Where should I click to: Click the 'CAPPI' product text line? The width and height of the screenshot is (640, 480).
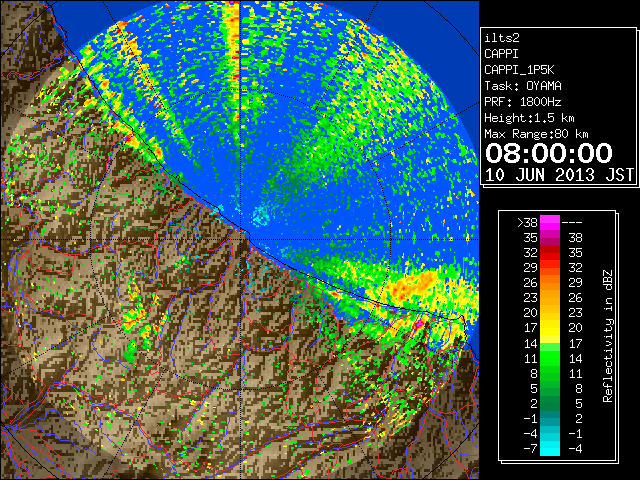click(501, 54)
